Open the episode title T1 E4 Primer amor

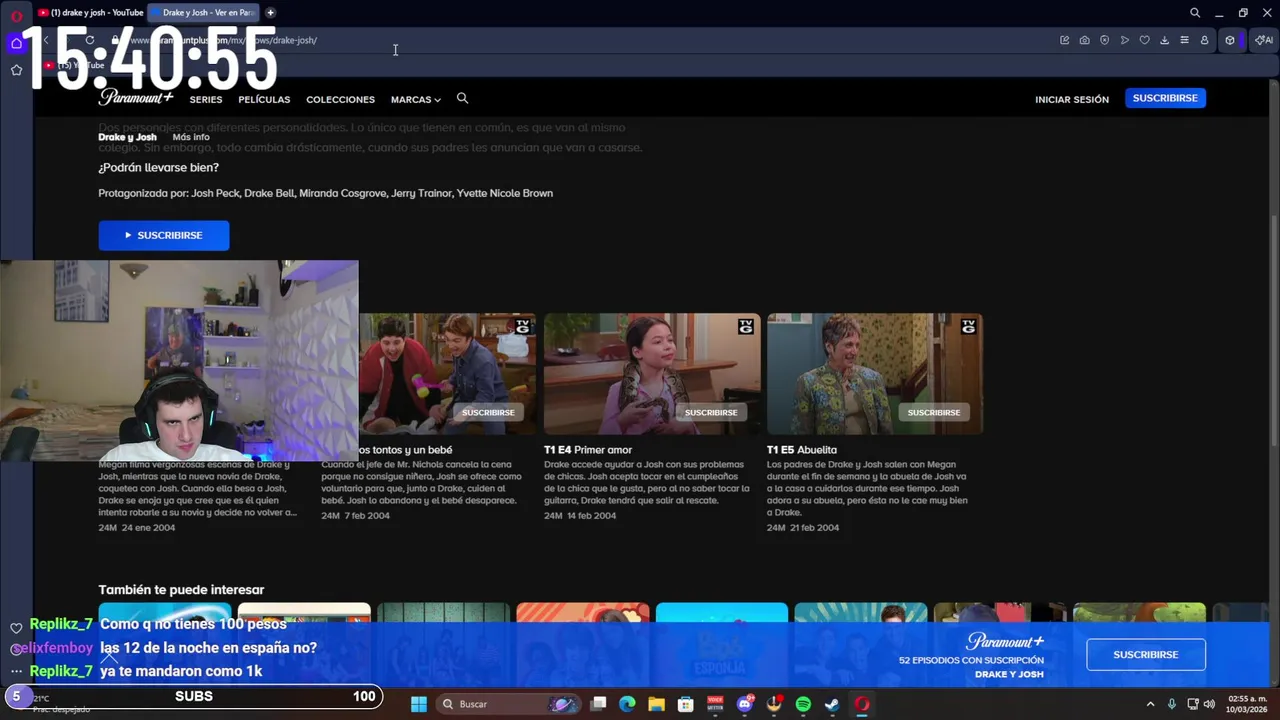pyautogui.click(x=588, y=450)
